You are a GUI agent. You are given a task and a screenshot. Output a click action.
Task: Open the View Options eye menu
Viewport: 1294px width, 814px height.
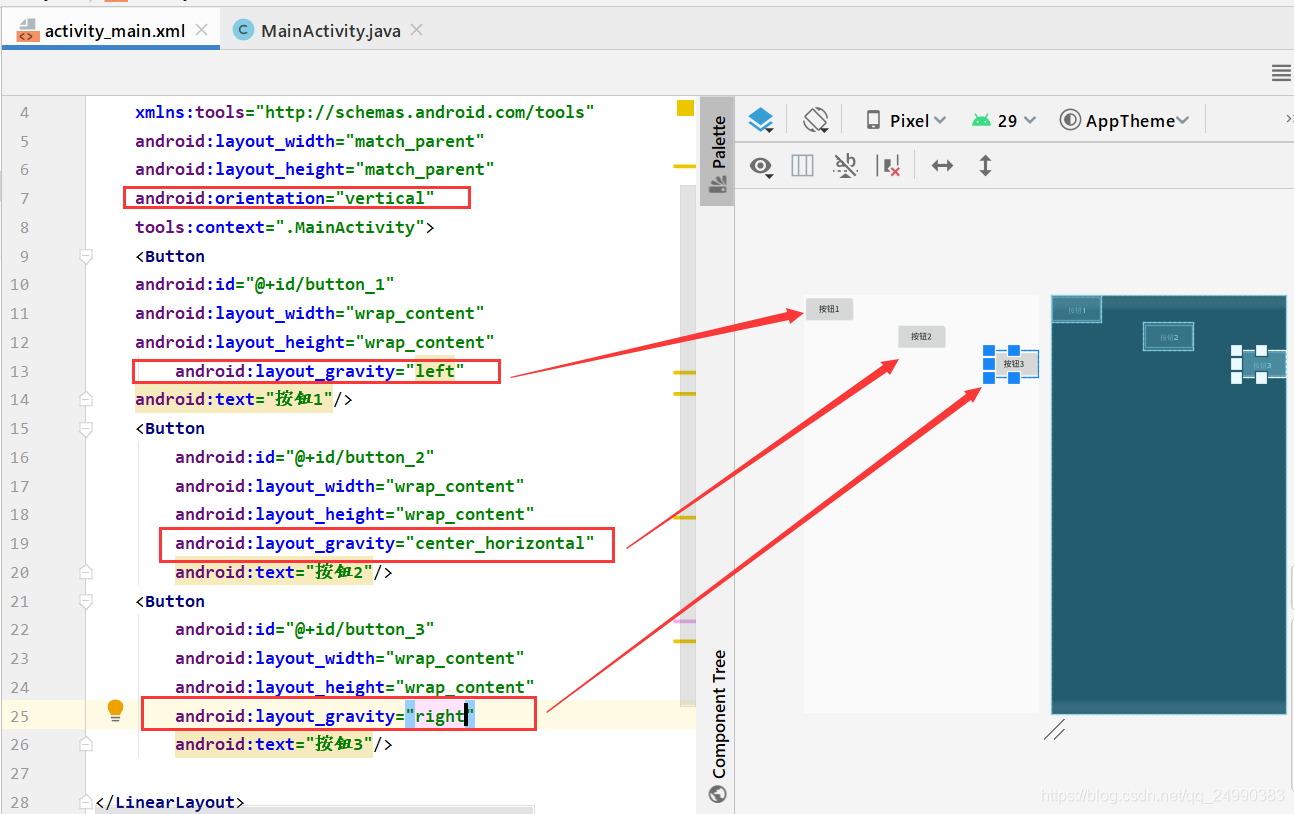tap(762, 166)
